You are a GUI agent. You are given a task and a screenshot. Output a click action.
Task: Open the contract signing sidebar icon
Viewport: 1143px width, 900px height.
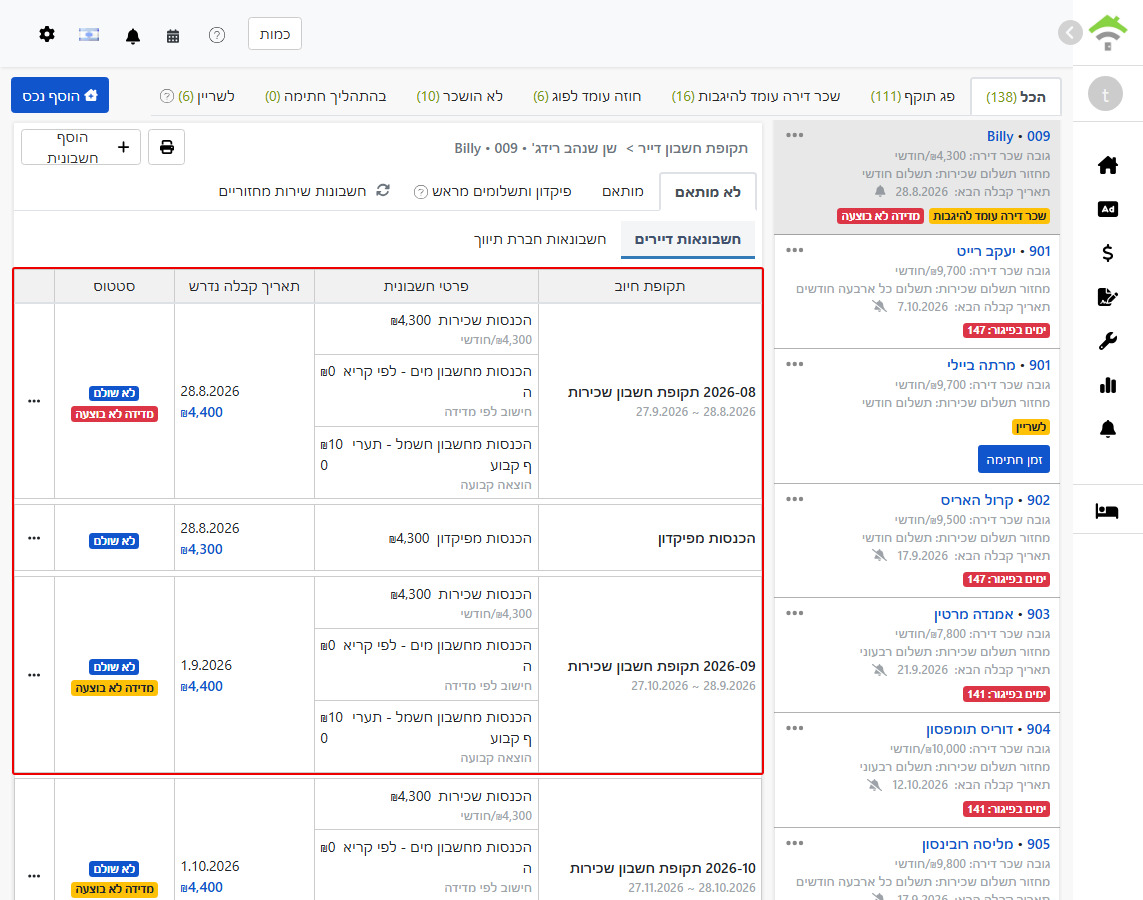tap(1107, 297)
